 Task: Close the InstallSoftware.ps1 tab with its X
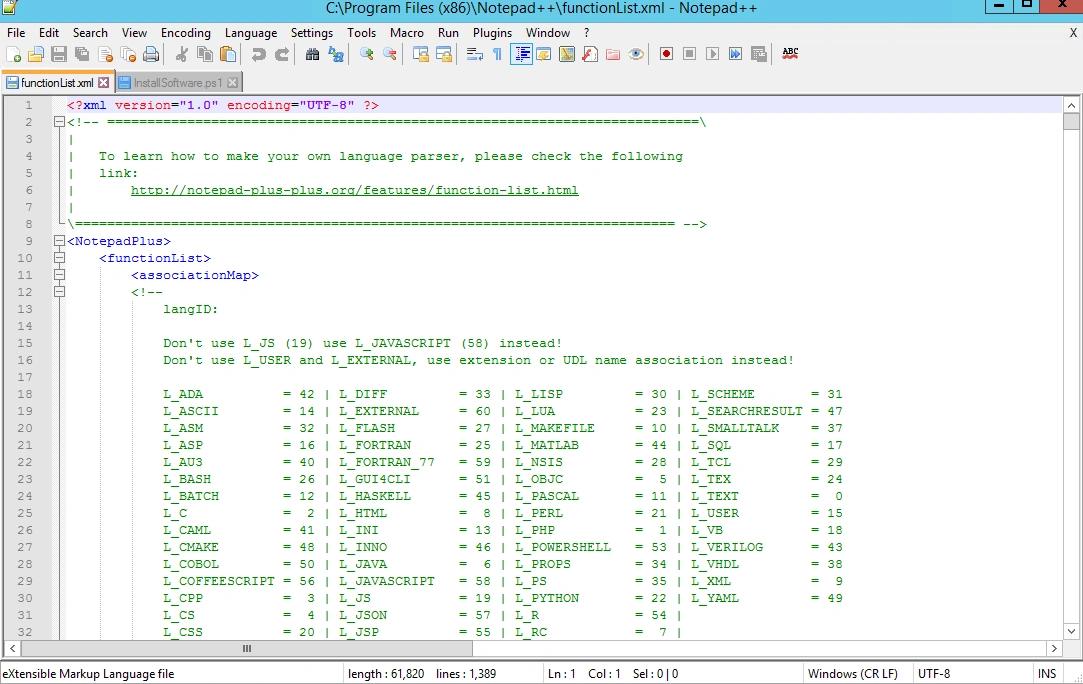click(x=233, y=83)
